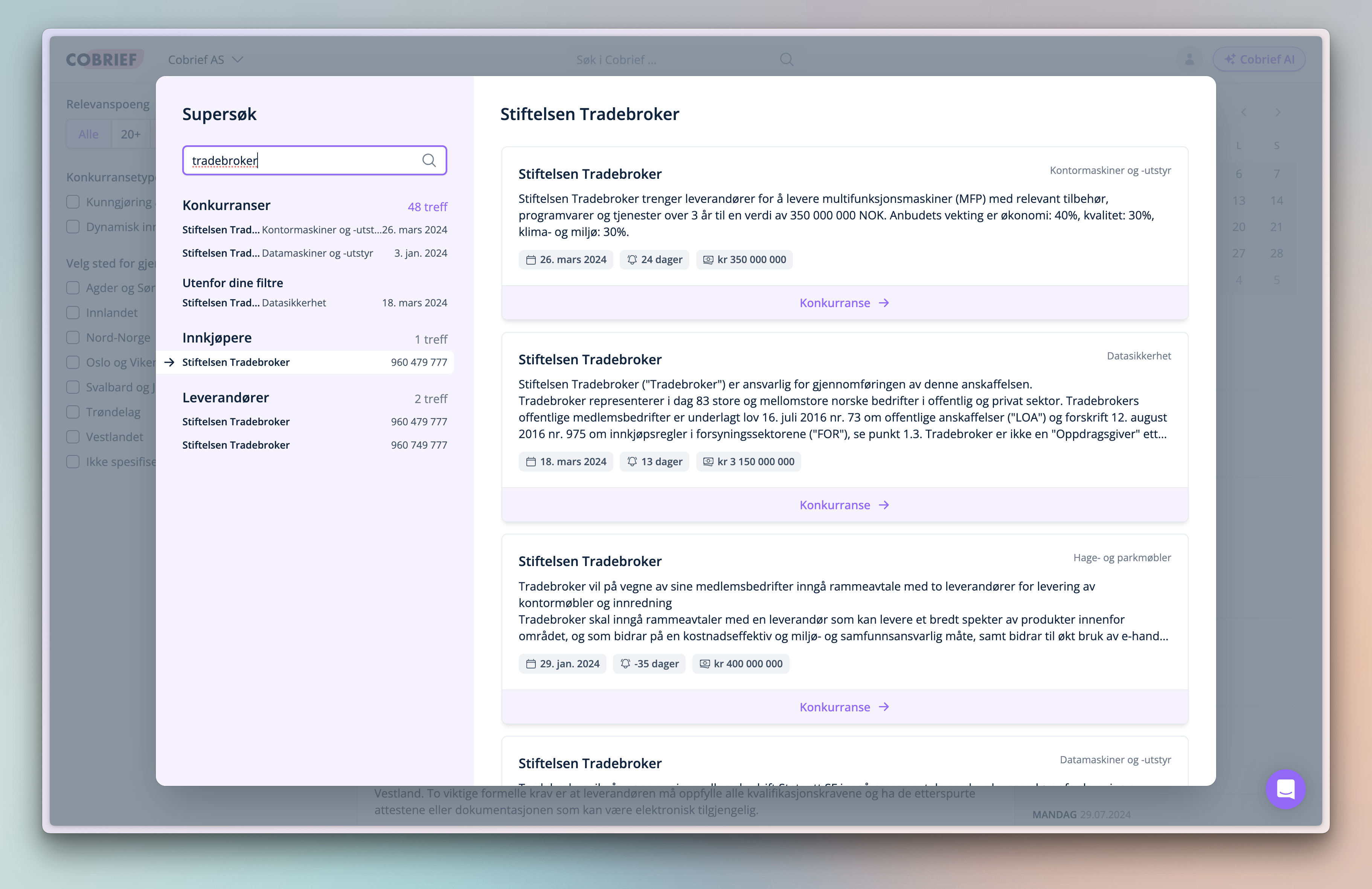
Task: Click the top bar search magnifier icon
Action: 786,59
